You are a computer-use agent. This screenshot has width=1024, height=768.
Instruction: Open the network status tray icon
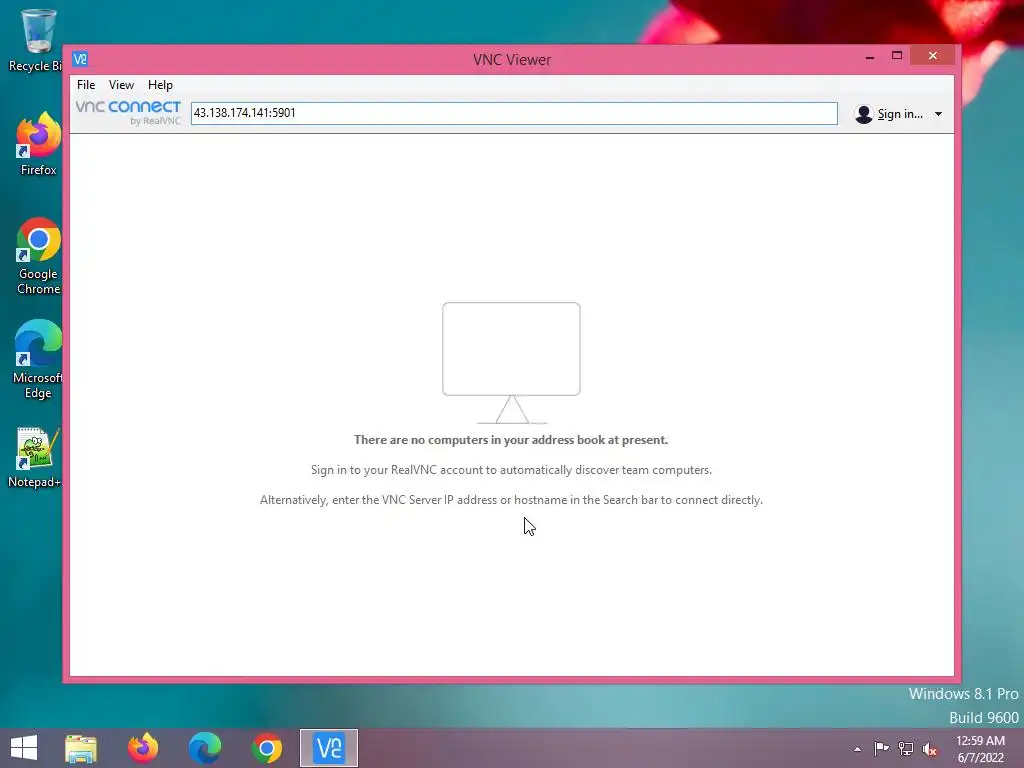coord(906,748)
